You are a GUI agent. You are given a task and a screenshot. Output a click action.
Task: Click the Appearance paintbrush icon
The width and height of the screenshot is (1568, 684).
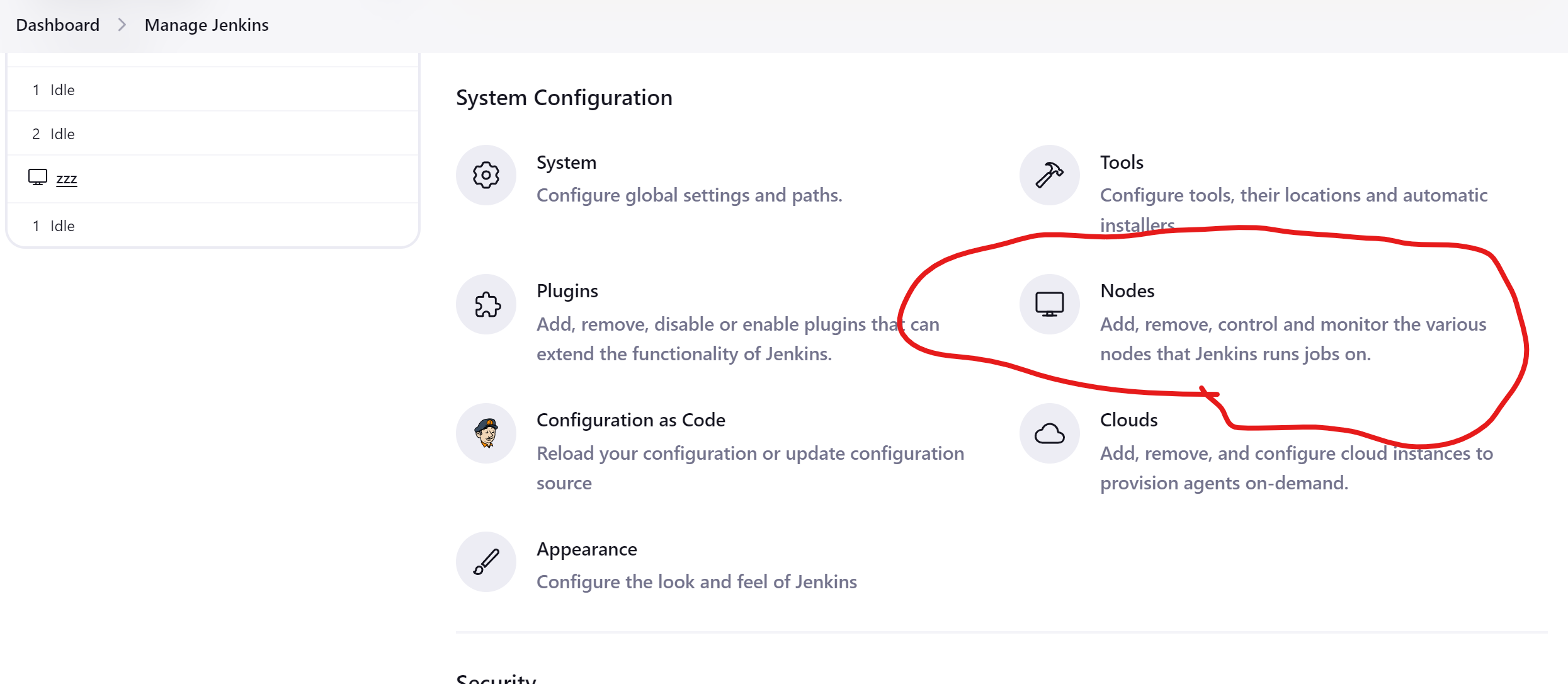coord(486,562)
